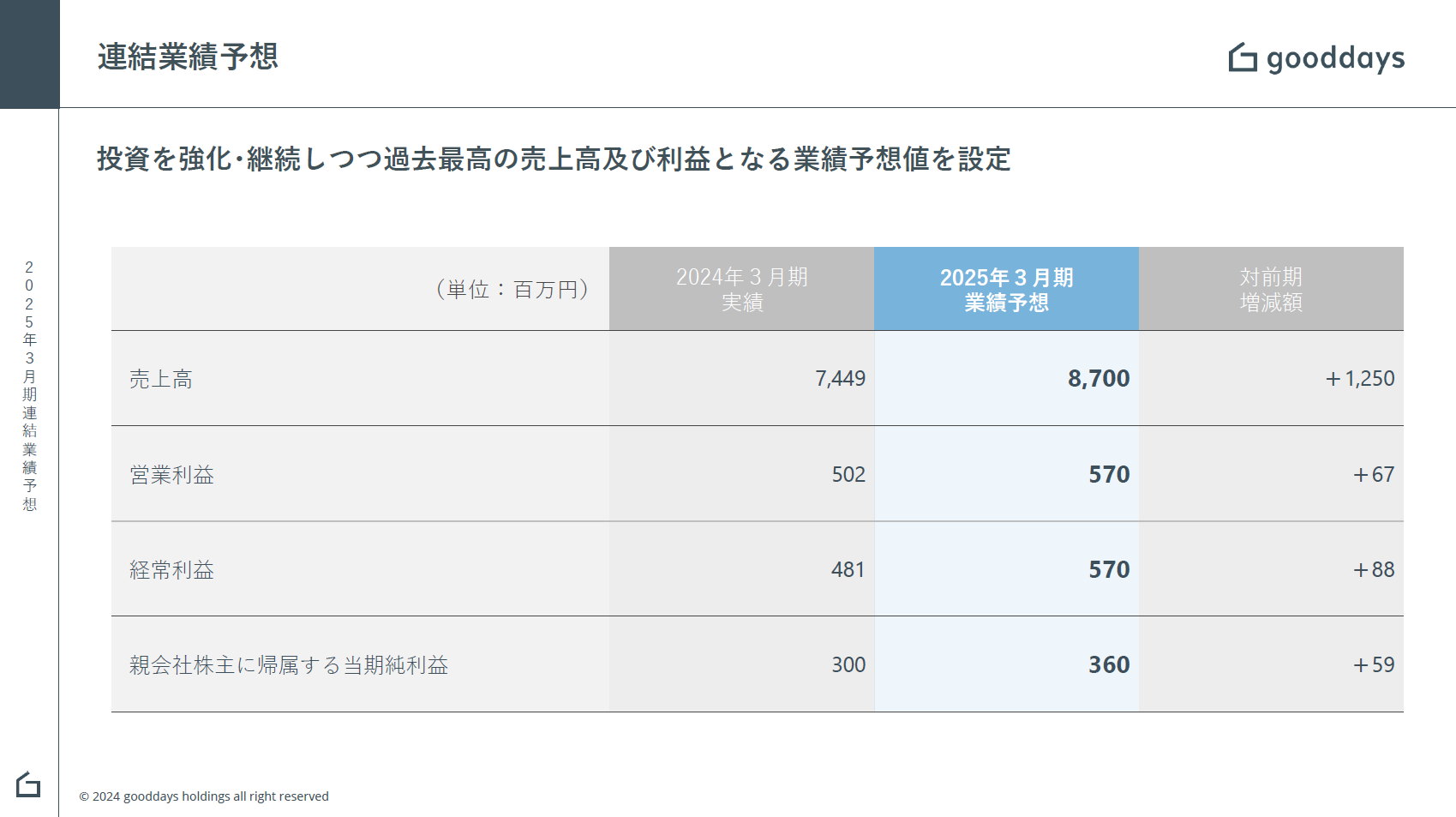Click the 経常利益 row label

(171, 570)
